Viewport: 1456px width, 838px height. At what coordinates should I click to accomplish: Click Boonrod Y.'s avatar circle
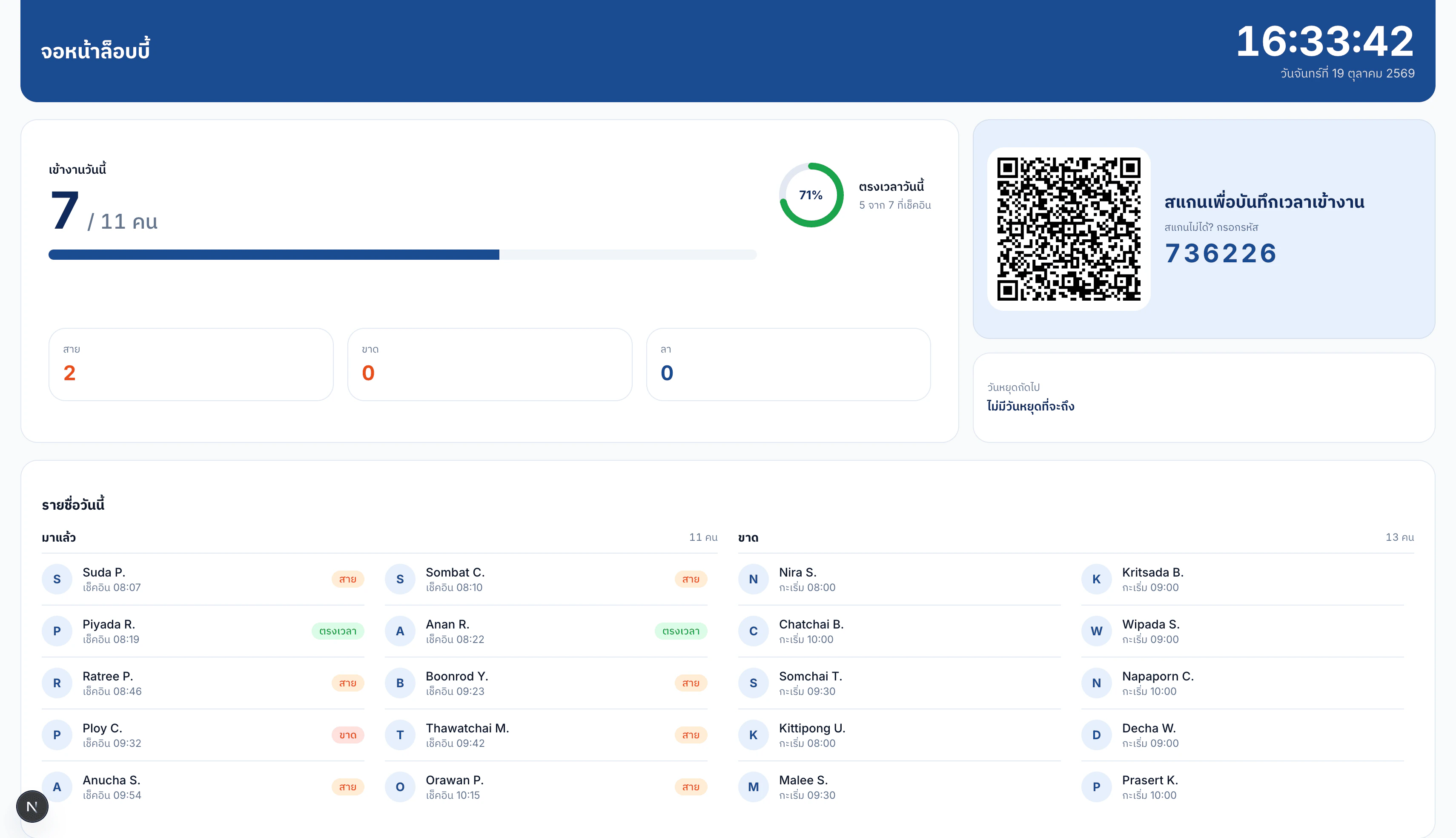click(x=400, y=683)
